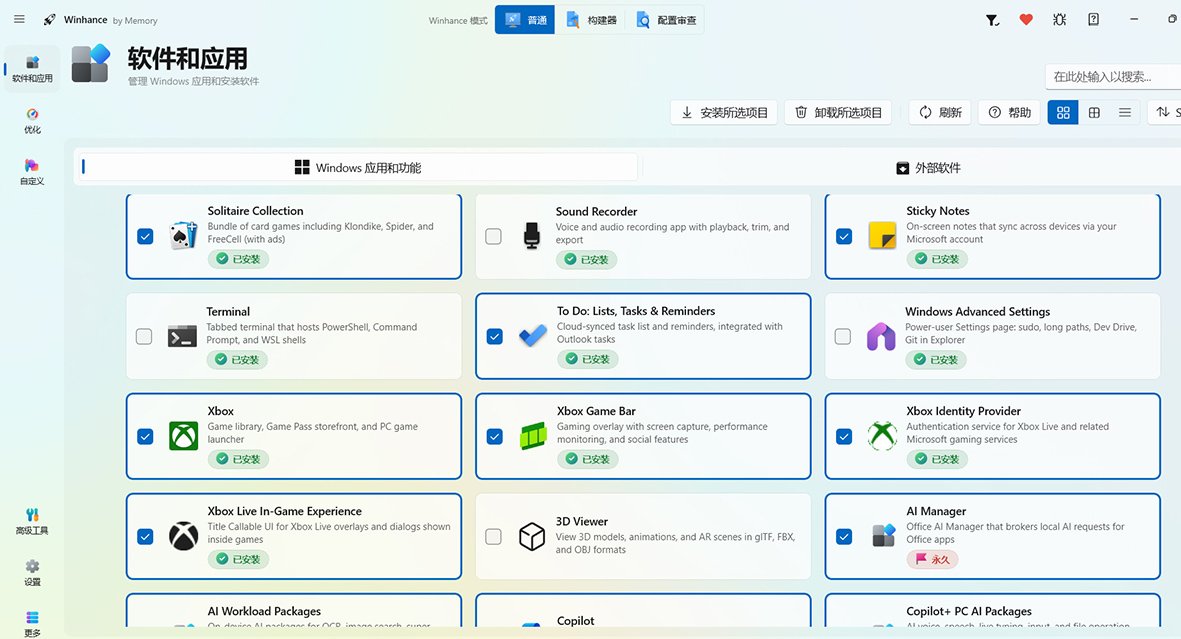Click the sort arrows button
The height and width of the screenshot is (639, 1181).
1164,112
